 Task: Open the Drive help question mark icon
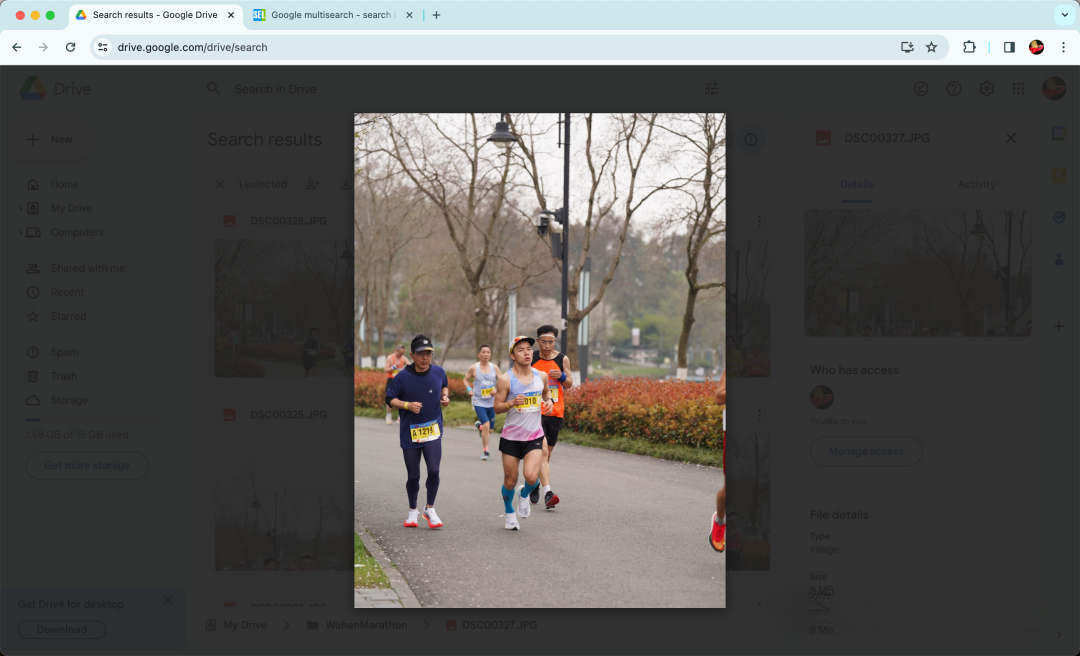tap(954, 88)
